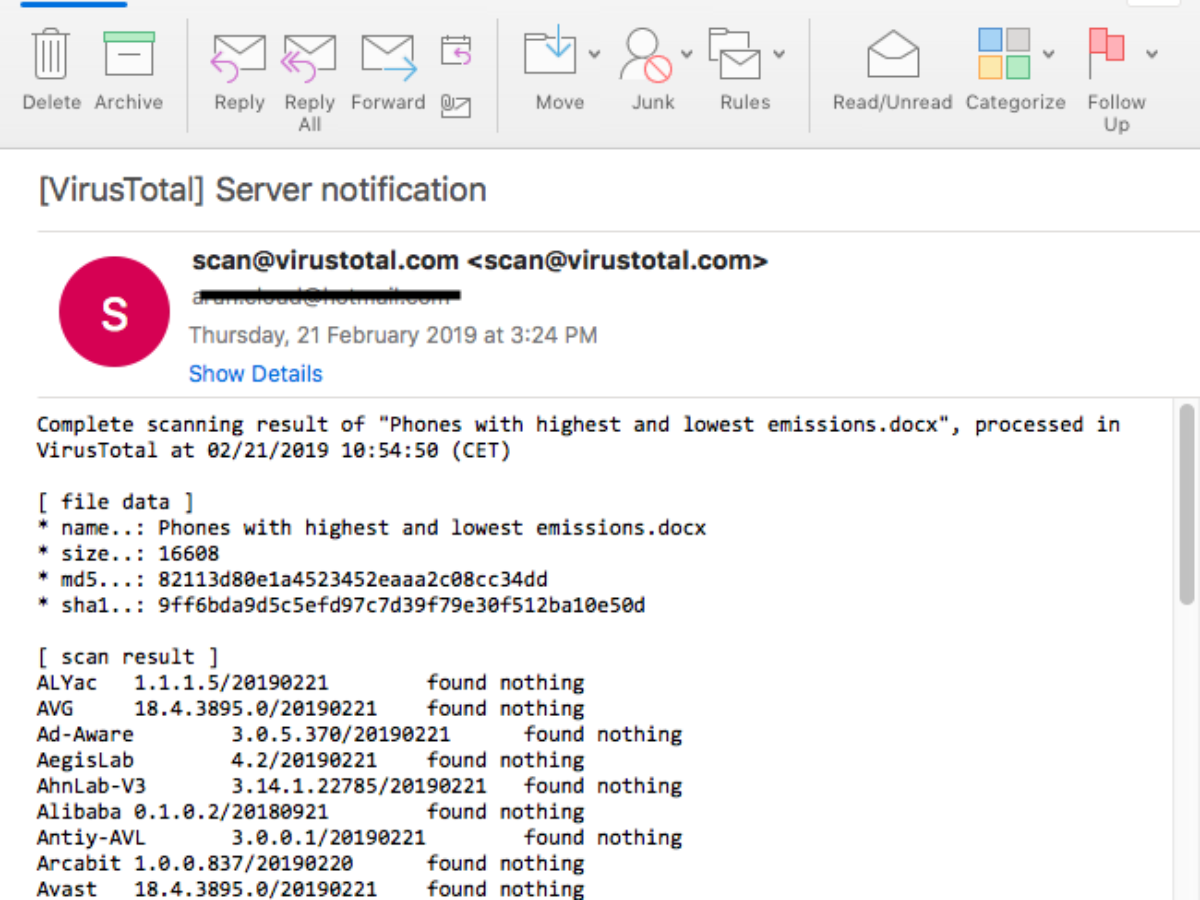Click the Alibaba scan result row
This screenshot has height=900, width=1200.
coord(310,812)
